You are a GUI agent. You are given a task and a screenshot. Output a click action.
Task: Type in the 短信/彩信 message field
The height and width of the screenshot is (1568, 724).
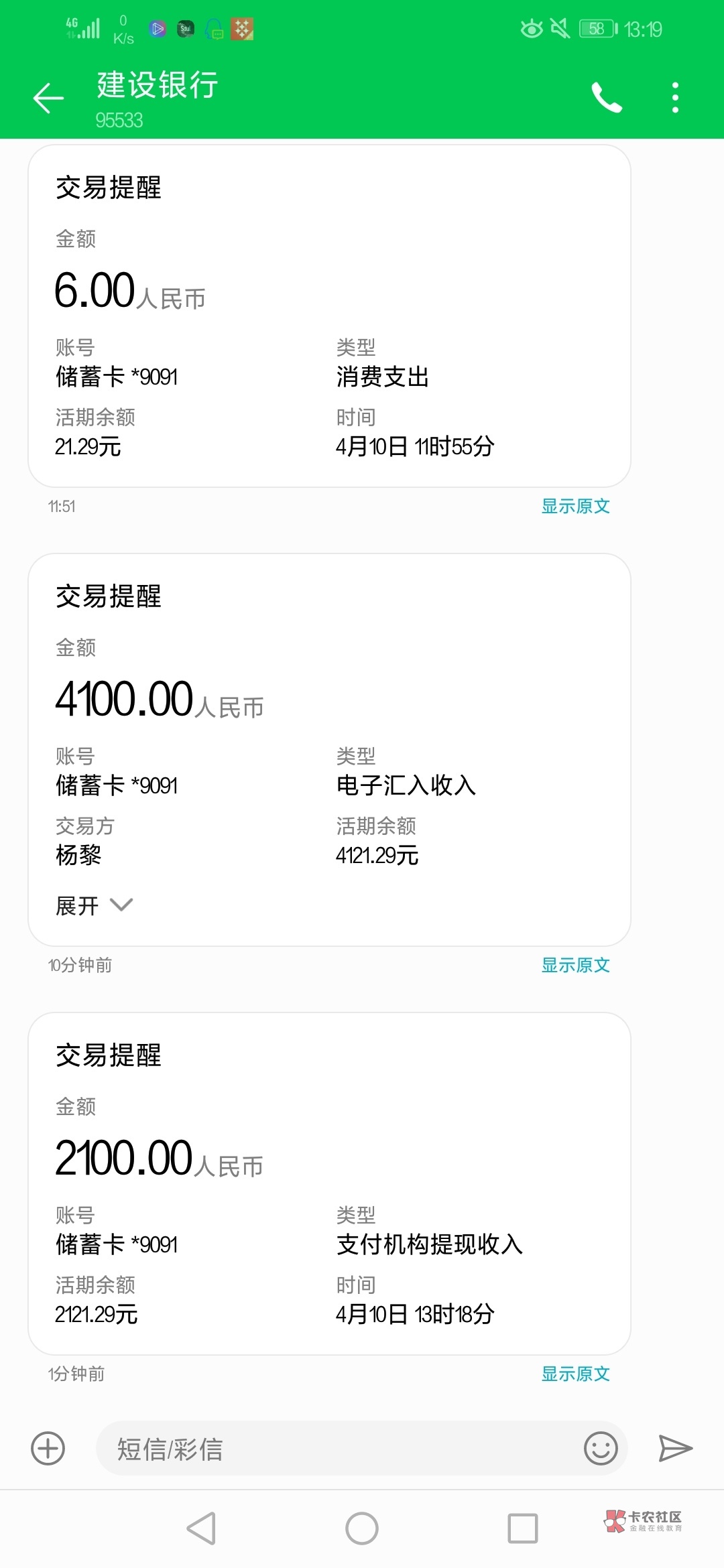click(x=335, y=1448)
